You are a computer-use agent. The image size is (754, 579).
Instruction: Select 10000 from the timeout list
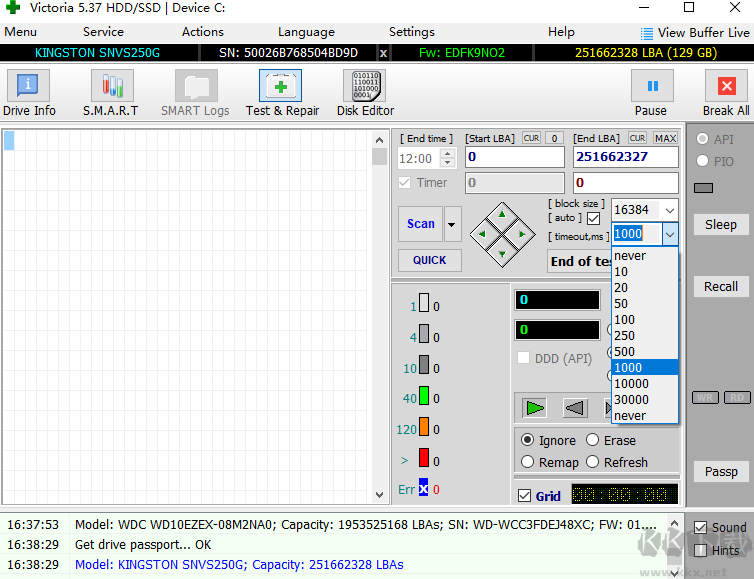point(631,383)
